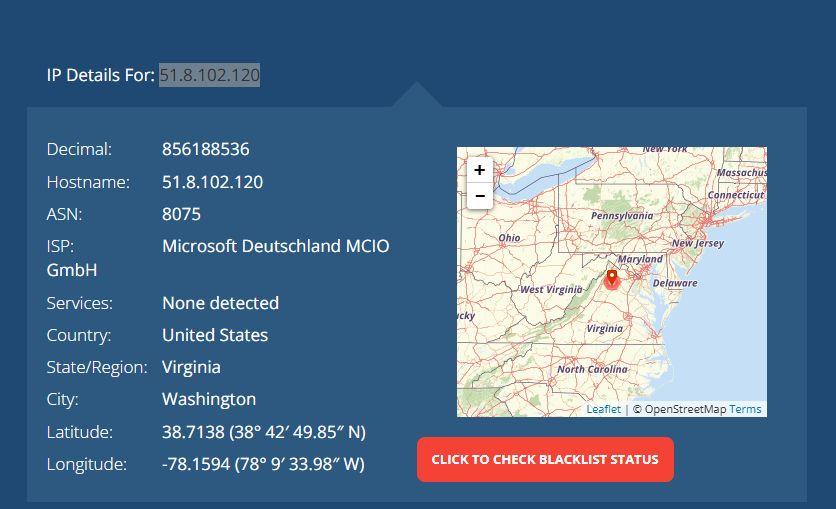Click the North Carolina label on the map
Viewport: 836px width, 509px height.
tap(592, 369)
